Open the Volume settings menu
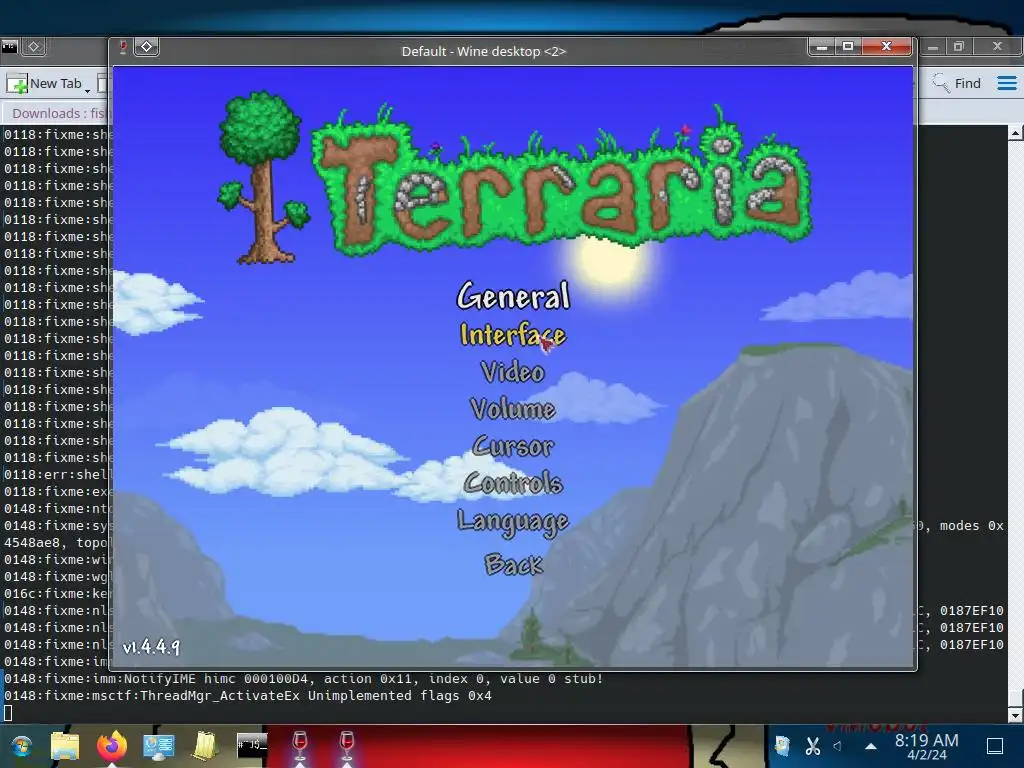1024x768 pixels. (513, 409)
